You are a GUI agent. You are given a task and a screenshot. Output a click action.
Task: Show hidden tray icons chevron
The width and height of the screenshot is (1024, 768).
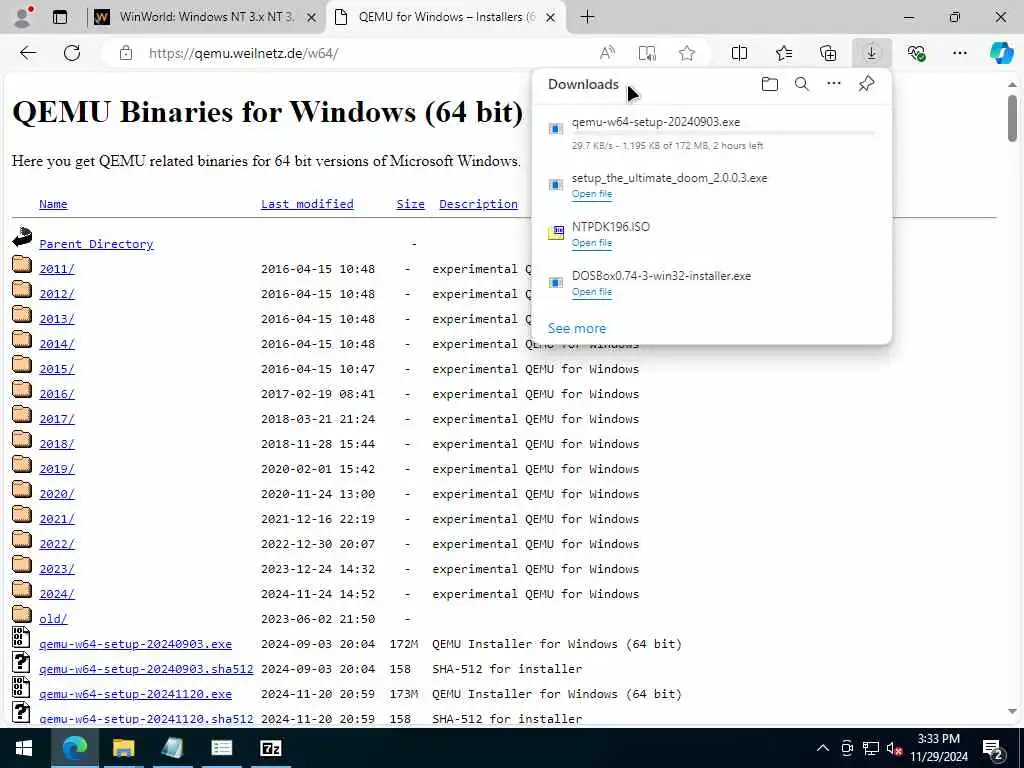[823, 748]
